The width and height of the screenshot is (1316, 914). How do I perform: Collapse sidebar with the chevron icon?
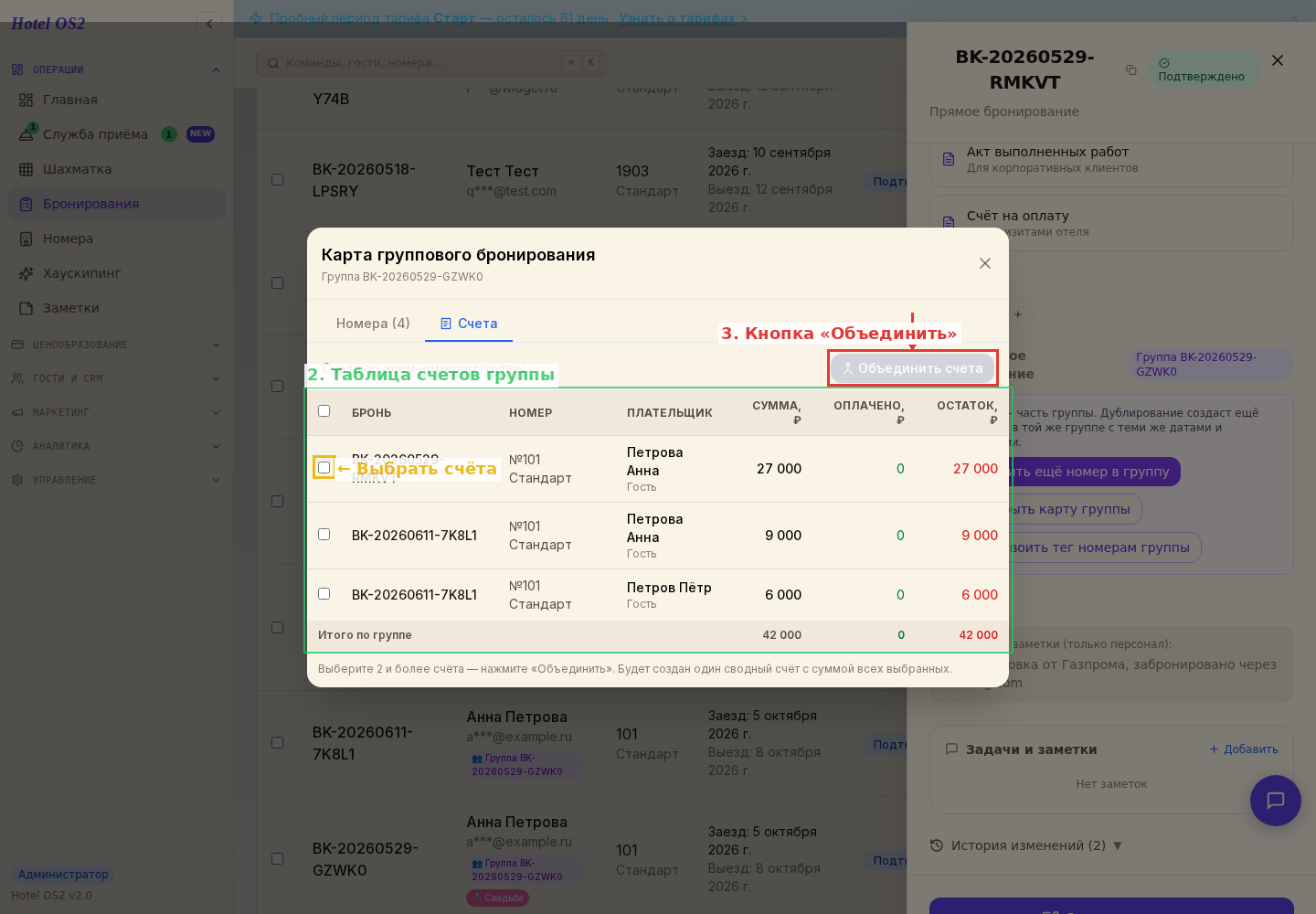[x=209, y=24]
